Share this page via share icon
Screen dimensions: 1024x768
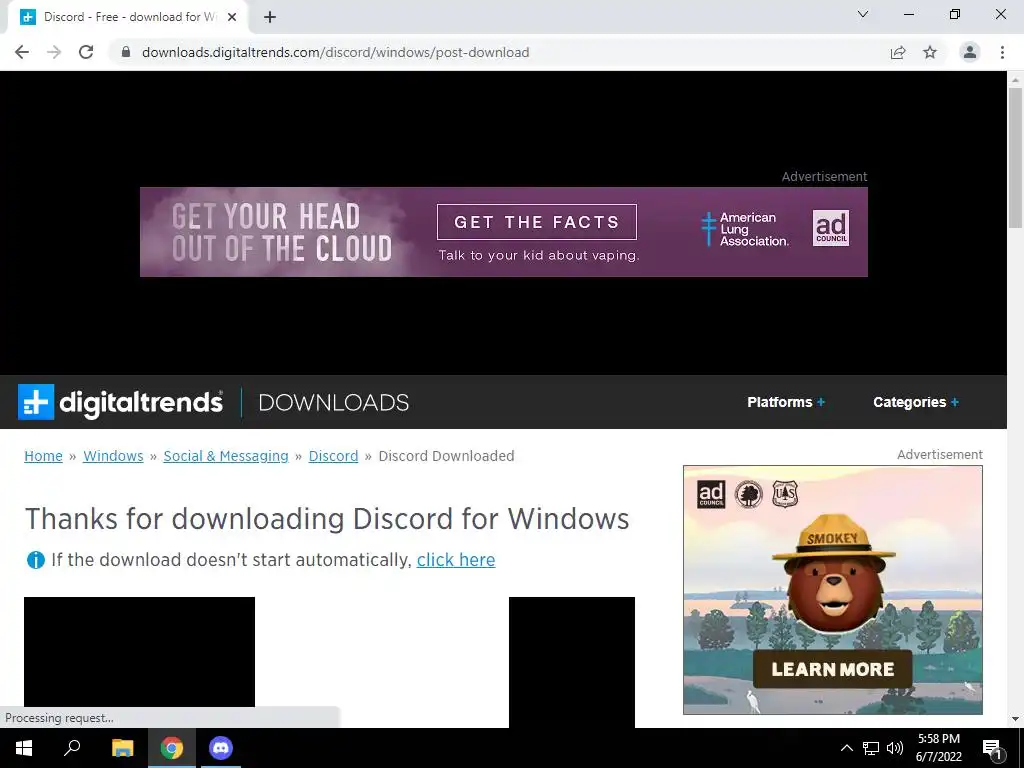pos(898,52)
